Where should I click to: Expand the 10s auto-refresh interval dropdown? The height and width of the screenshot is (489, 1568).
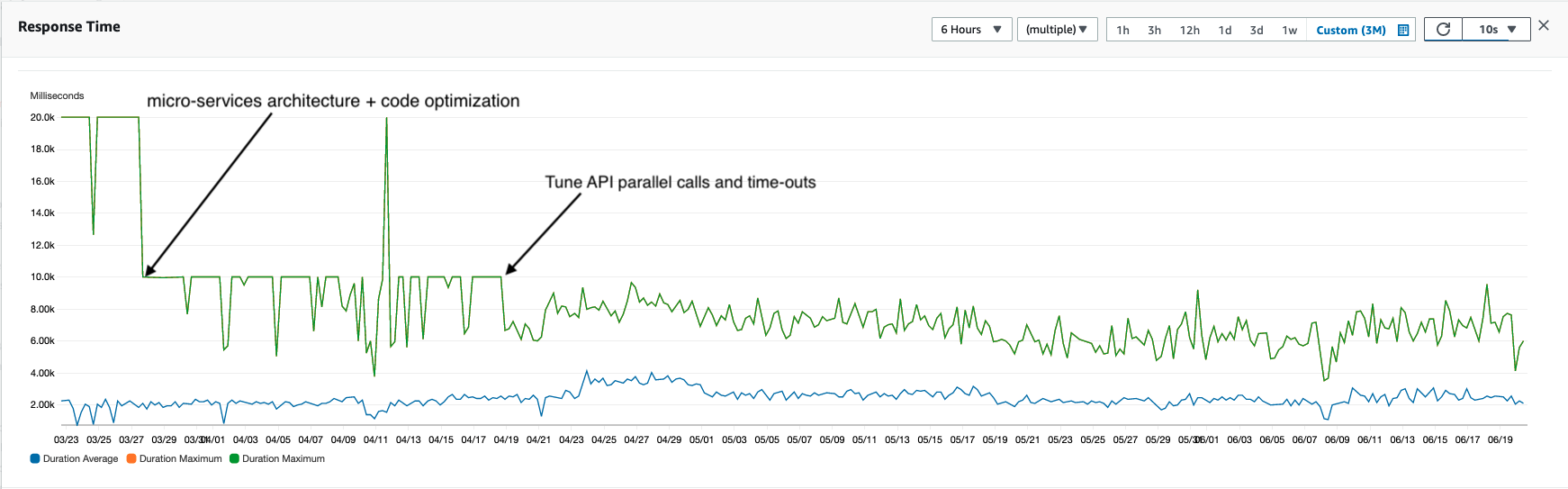1497,30
